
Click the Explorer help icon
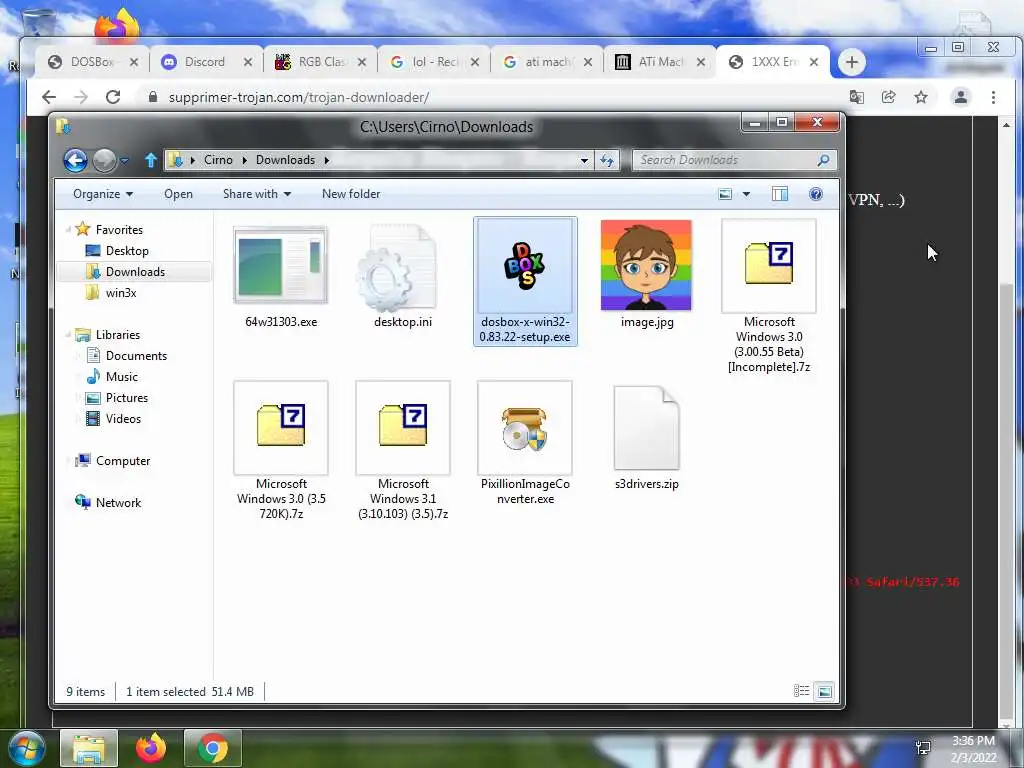[816, 194]
